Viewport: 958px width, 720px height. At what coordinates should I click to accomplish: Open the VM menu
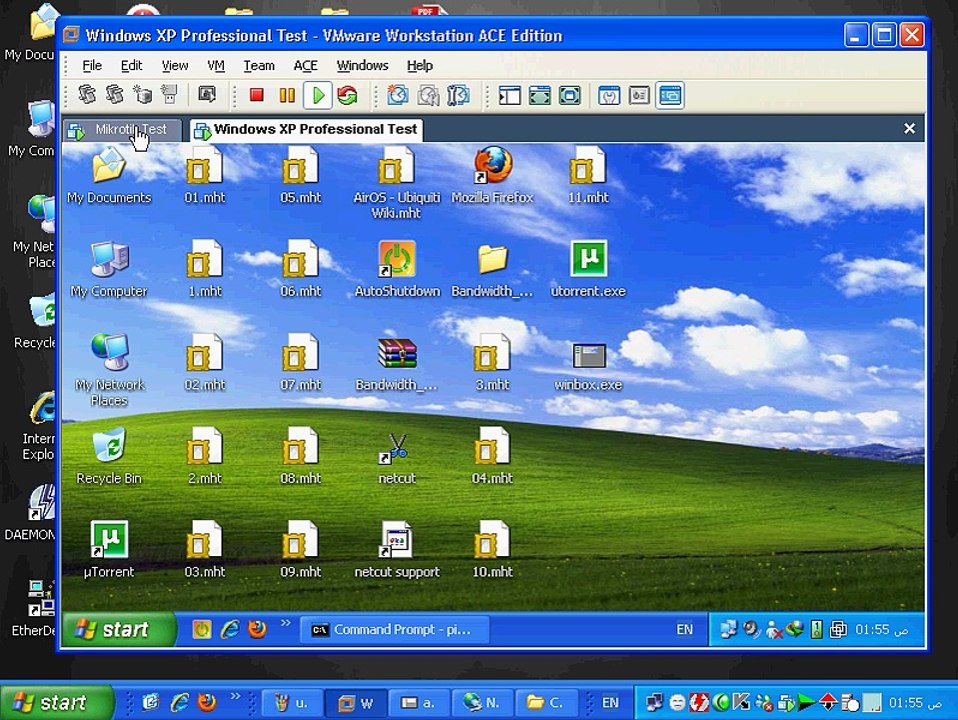pos(215,65)
